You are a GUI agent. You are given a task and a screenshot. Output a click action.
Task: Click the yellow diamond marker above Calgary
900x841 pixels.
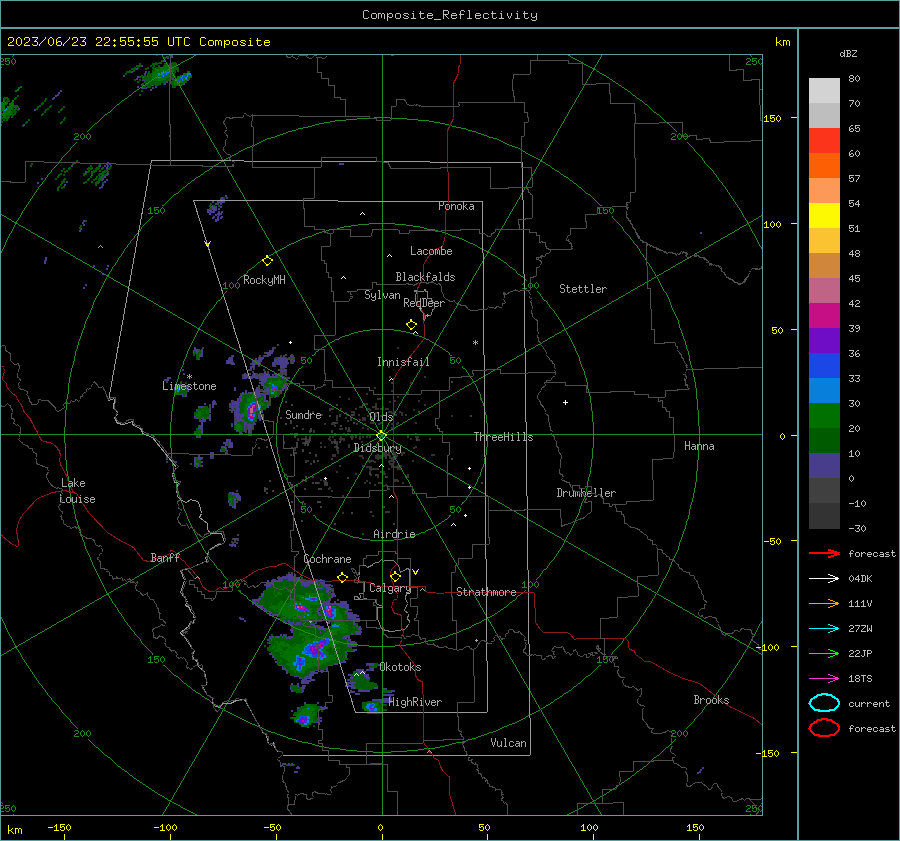(x=395, y=576)
